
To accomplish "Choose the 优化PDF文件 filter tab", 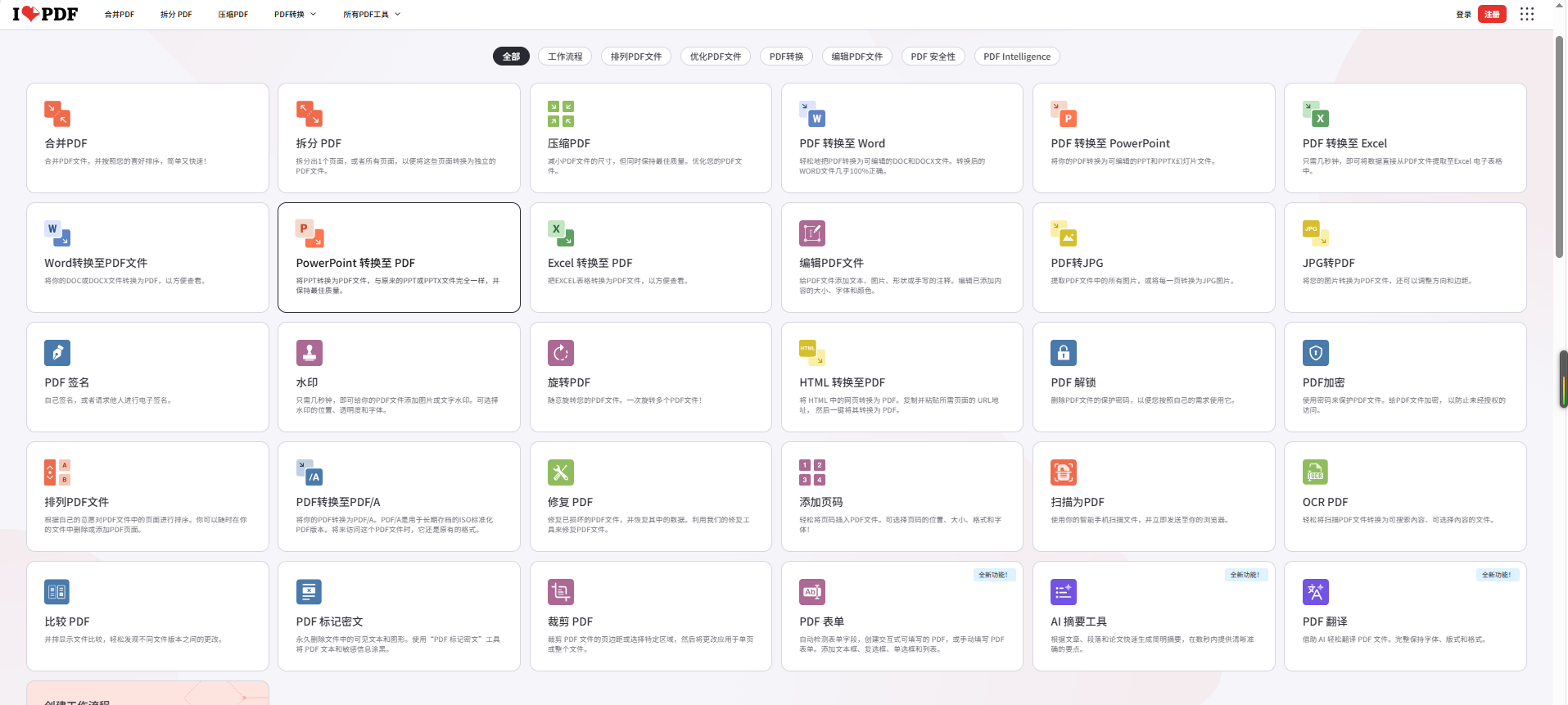I will pyautogui.click(x=716, y=56).
